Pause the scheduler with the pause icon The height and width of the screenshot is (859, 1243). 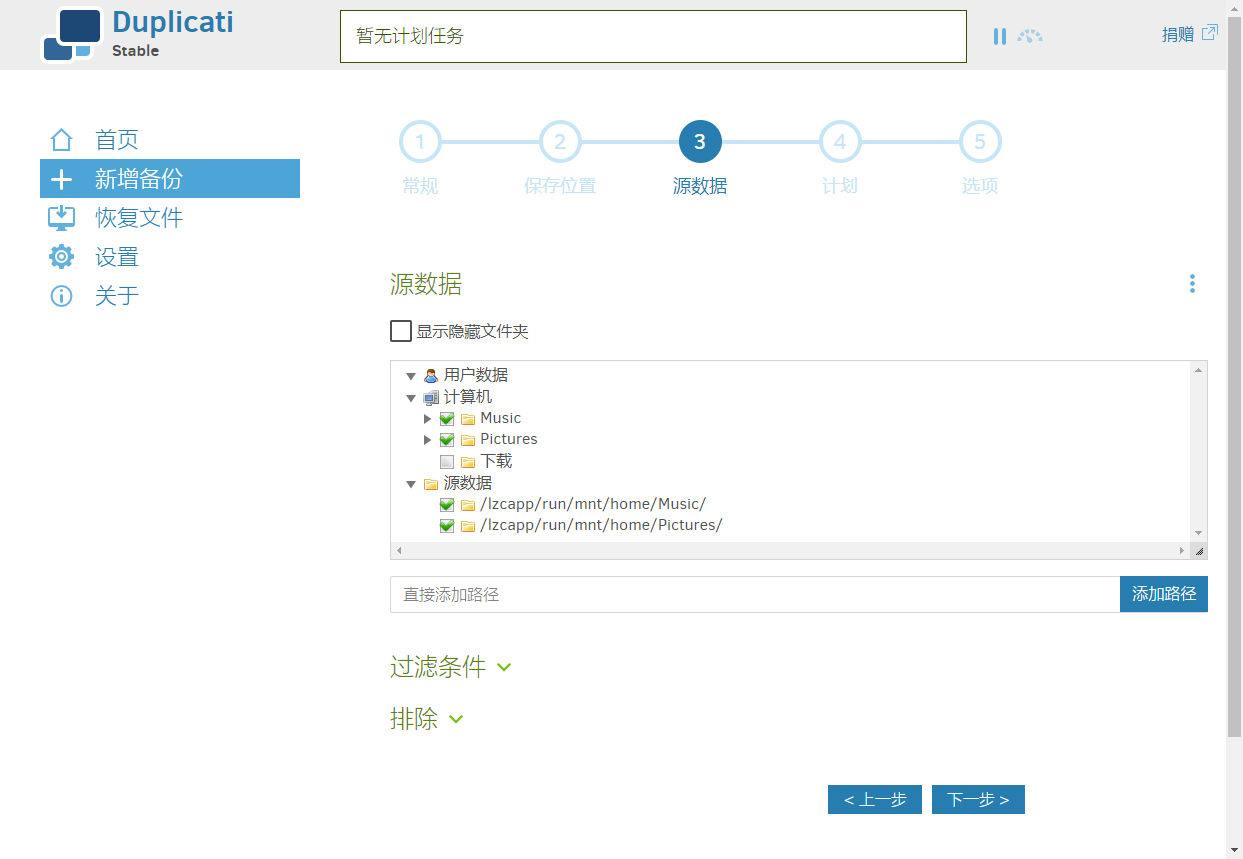999,36
